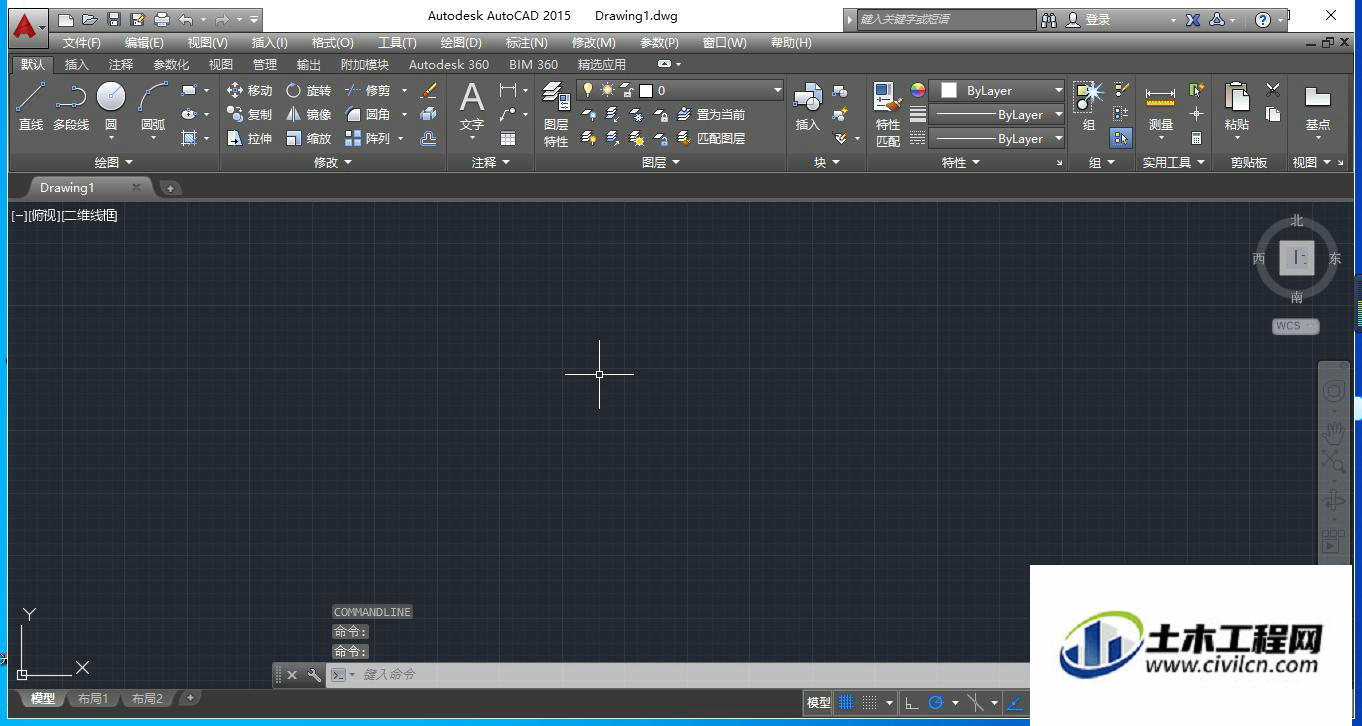Open the 文件(F) menu
This screenshot has width=1362, height=726.
(82, 42)
